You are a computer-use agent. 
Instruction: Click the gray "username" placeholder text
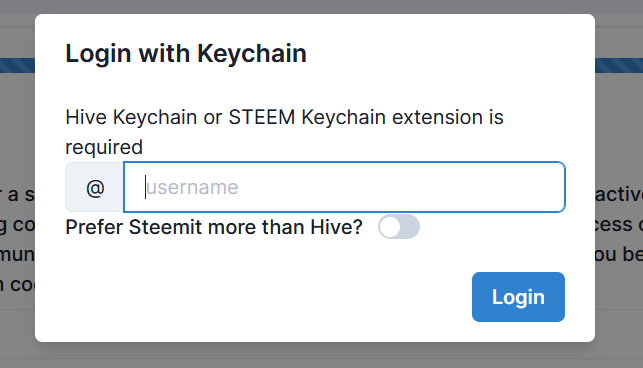point(192,187)
